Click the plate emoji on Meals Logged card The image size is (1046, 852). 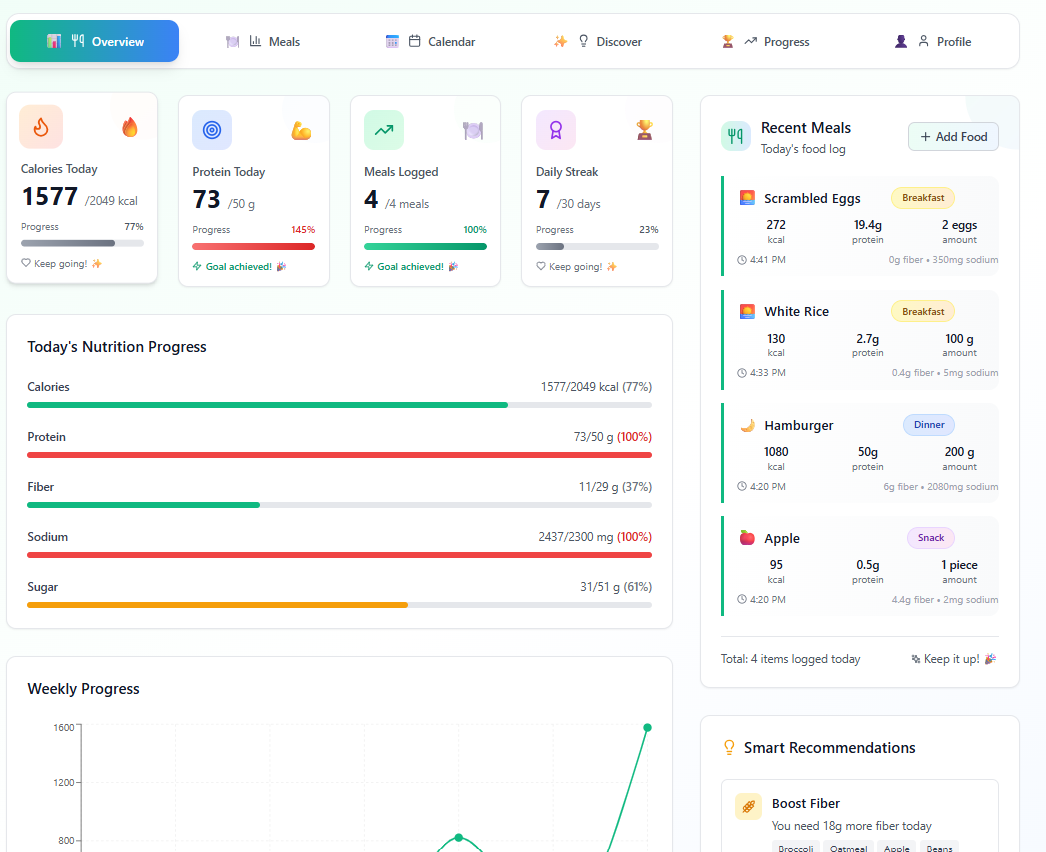point(473,130)
